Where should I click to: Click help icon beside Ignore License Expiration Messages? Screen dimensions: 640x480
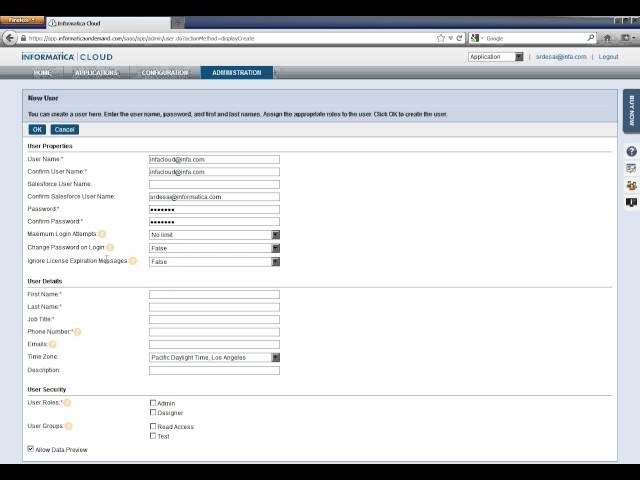pos(133,261)
